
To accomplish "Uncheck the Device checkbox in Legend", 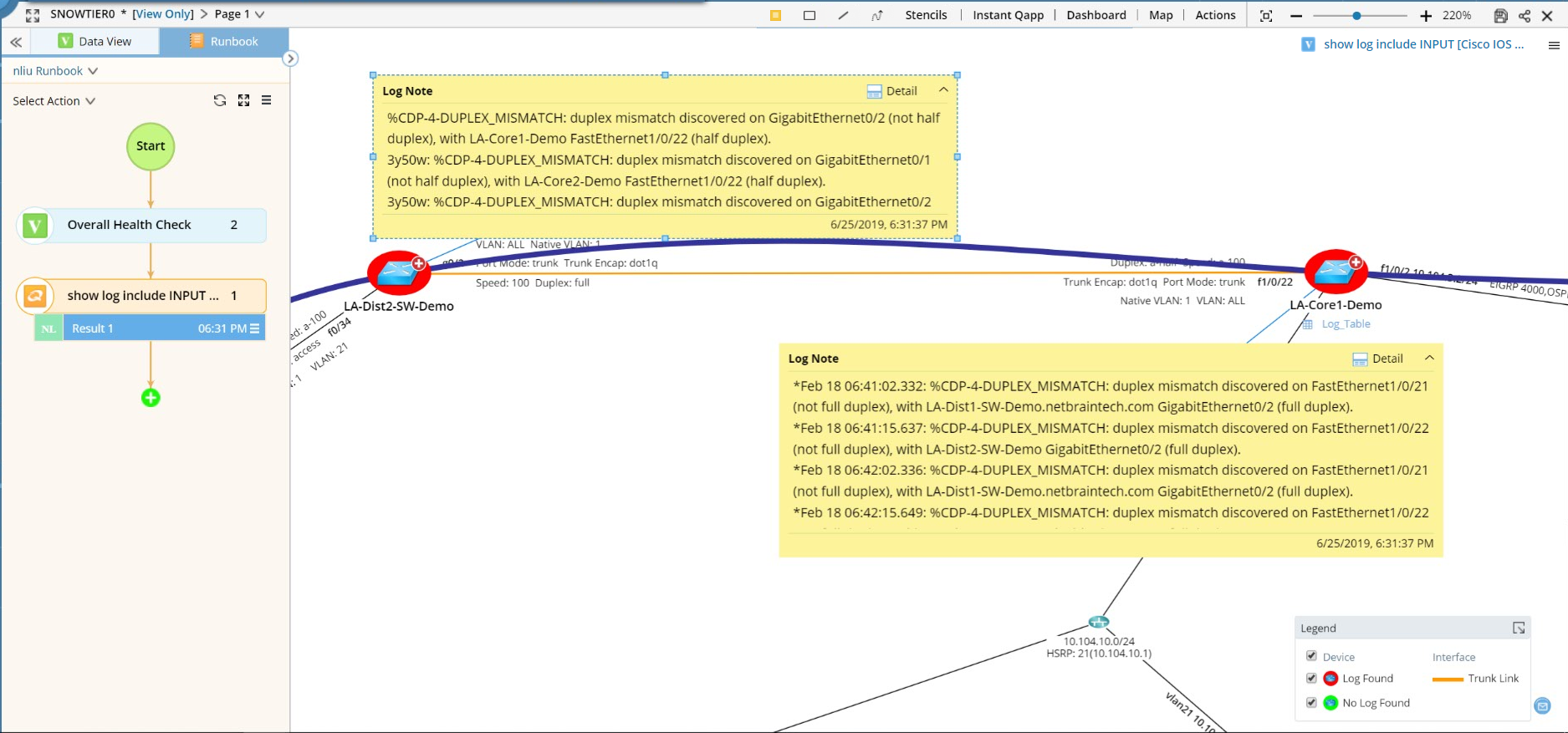I will (1311, 656).
